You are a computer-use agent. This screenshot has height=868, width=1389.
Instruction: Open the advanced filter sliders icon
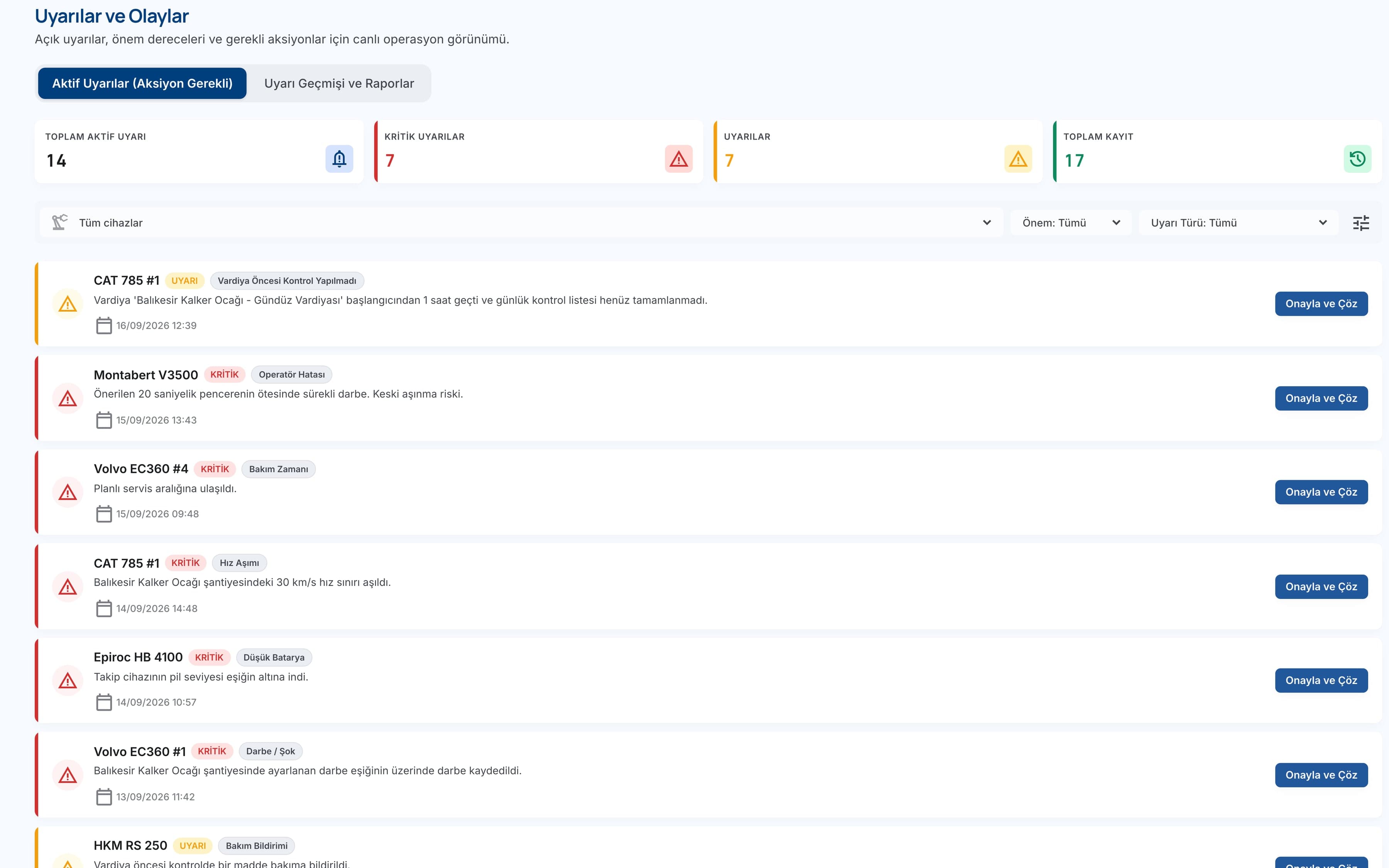pos(1361,223)
